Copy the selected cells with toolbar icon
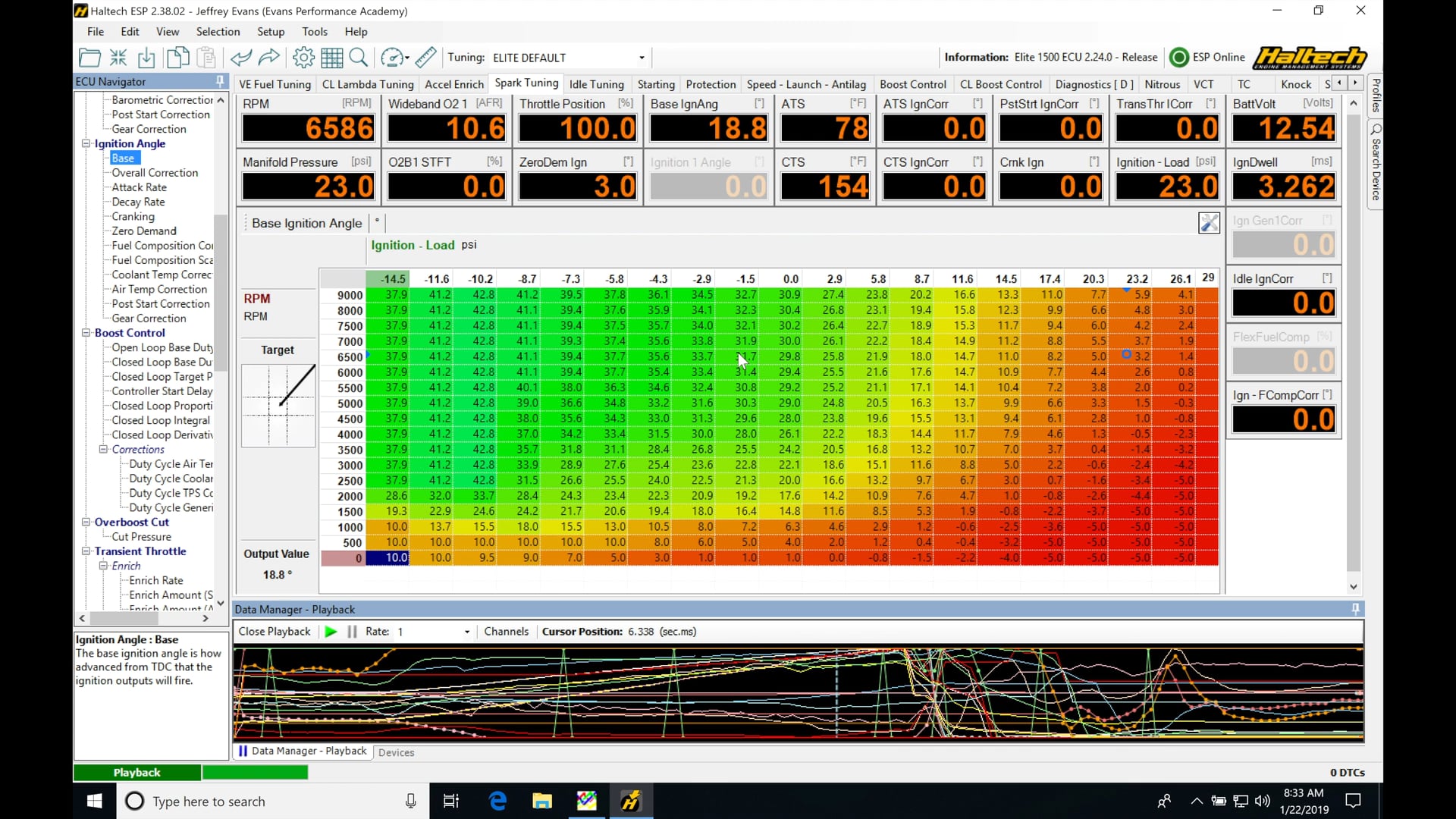The image size is (1456, 819). click(177, 57)
